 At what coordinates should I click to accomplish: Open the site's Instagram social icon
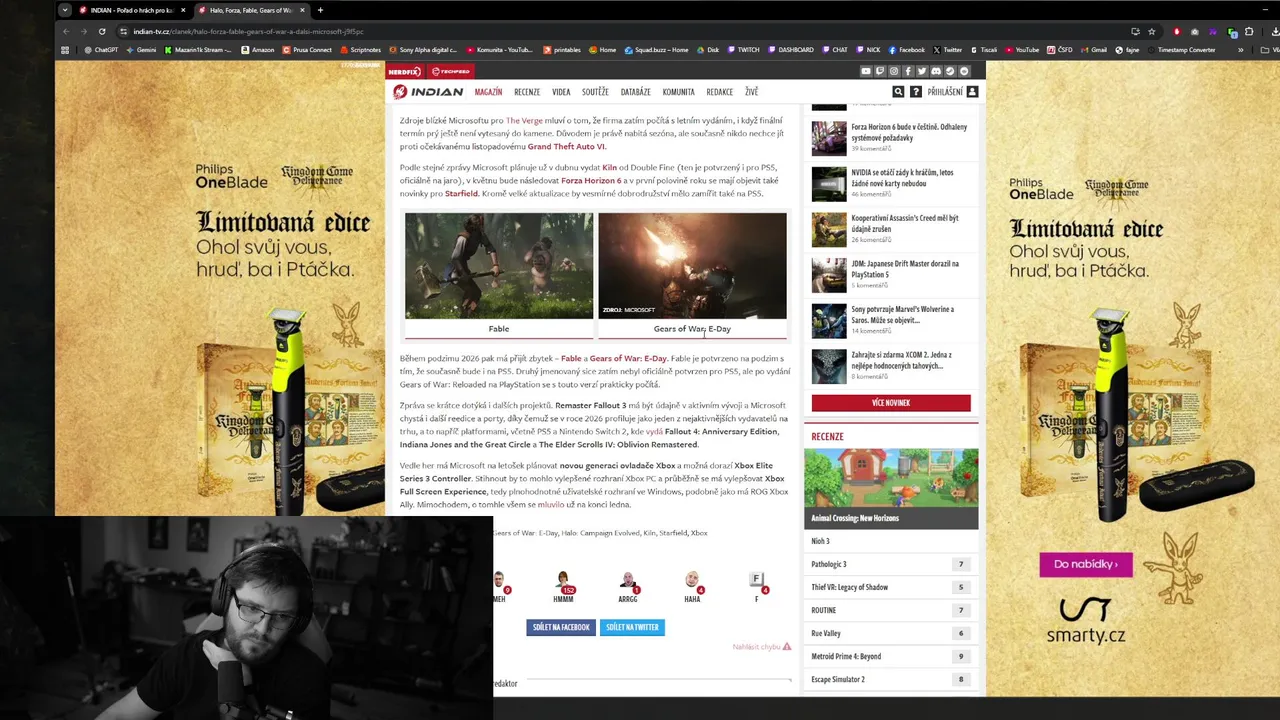(894, 71)
